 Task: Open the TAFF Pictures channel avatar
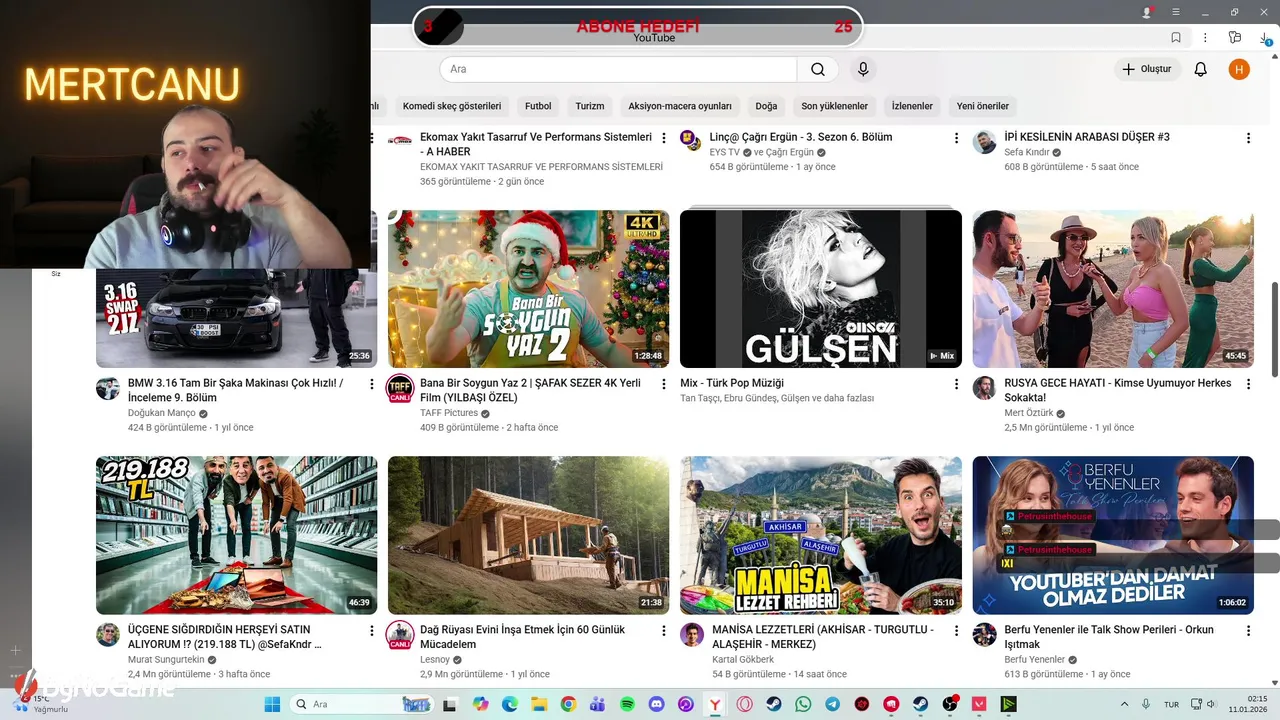(400, 388)
